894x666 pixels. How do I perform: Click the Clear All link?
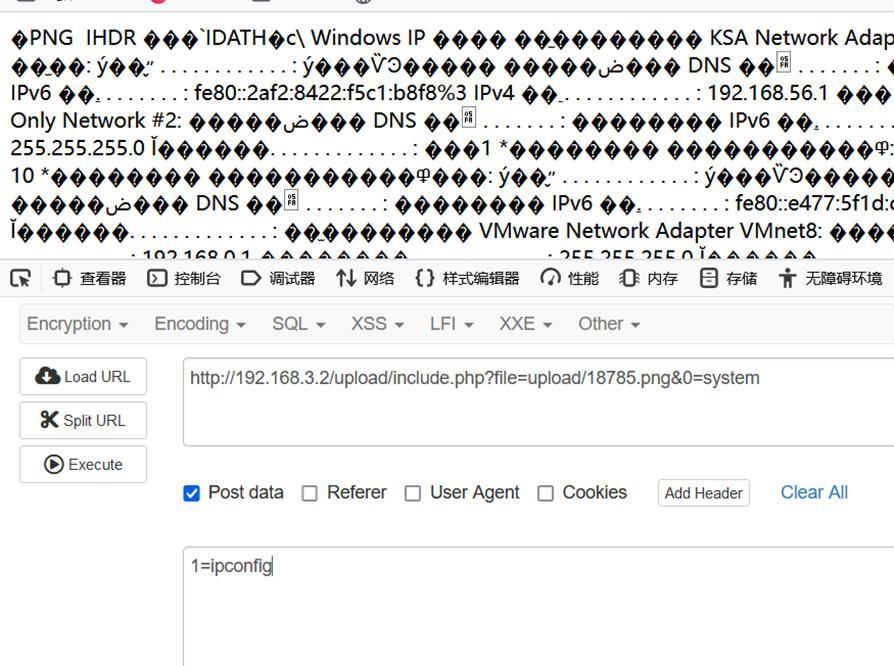(x=814, y=492)
